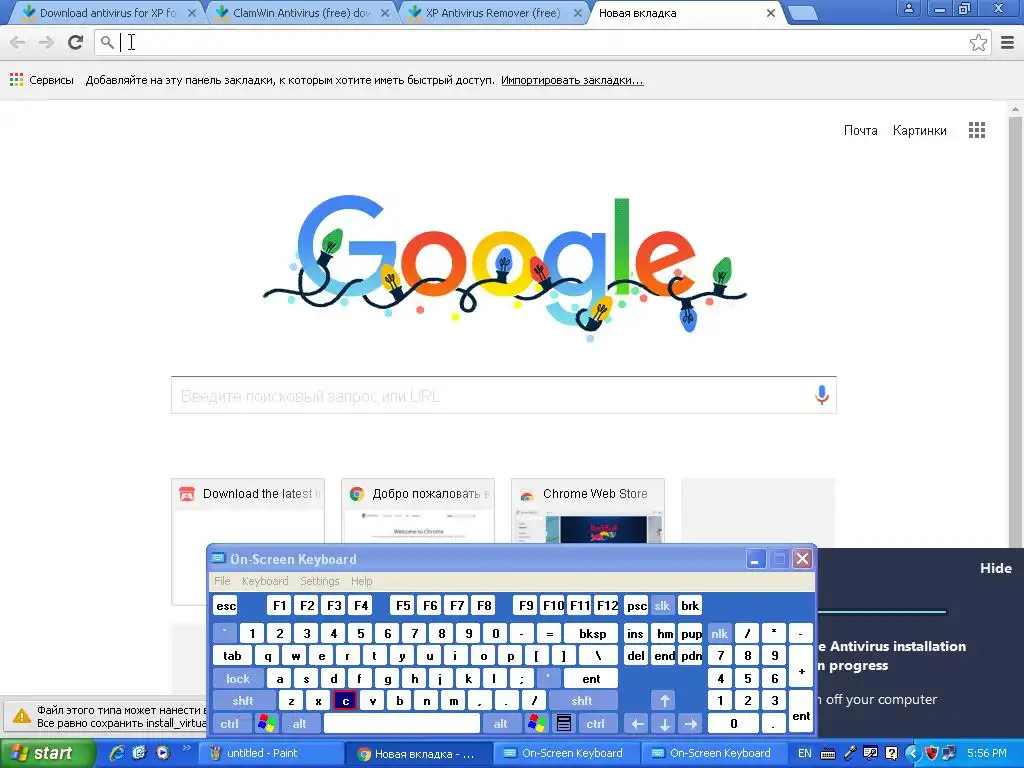Click the new tab button

click(x=802, y=12)
